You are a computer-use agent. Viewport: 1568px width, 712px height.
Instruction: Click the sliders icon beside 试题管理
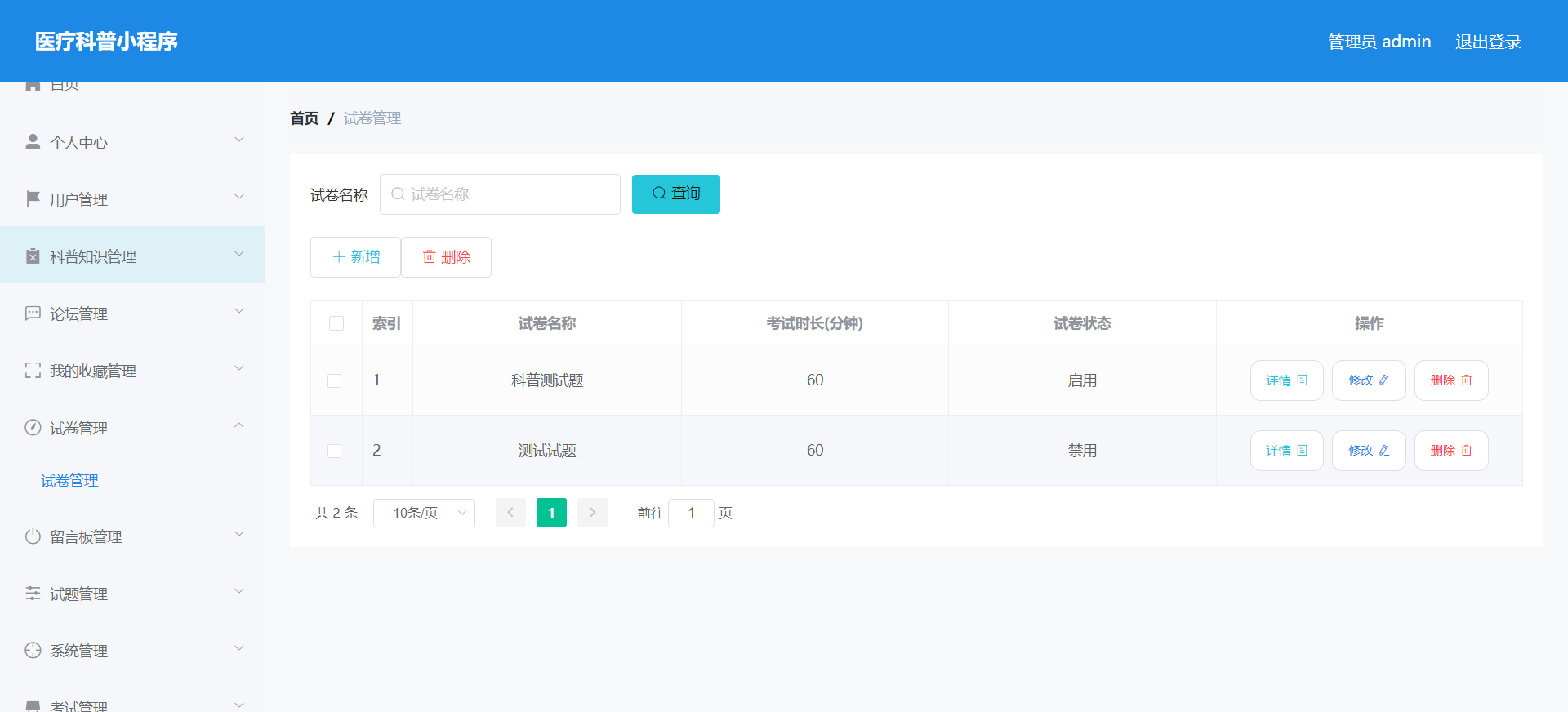click(x=33, y=594)
